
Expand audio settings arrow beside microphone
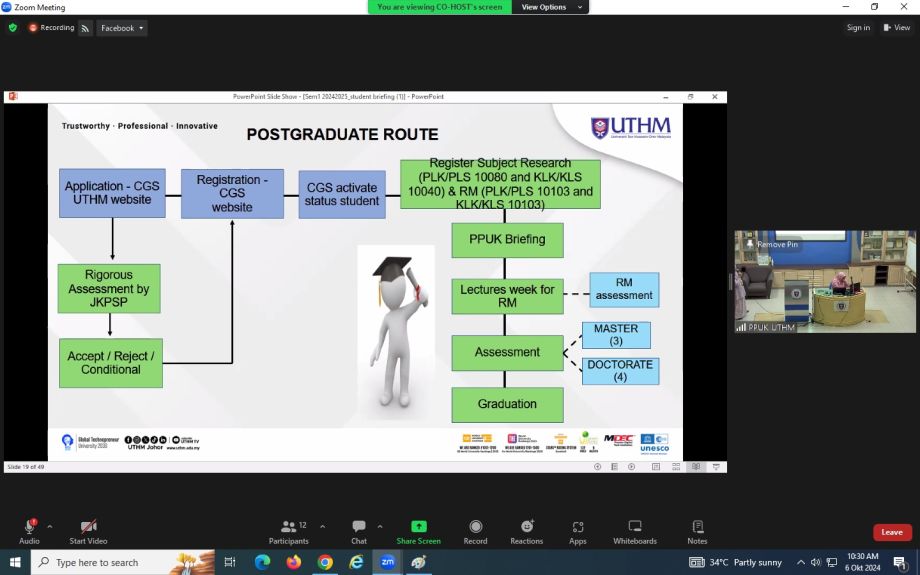(50, 526)
